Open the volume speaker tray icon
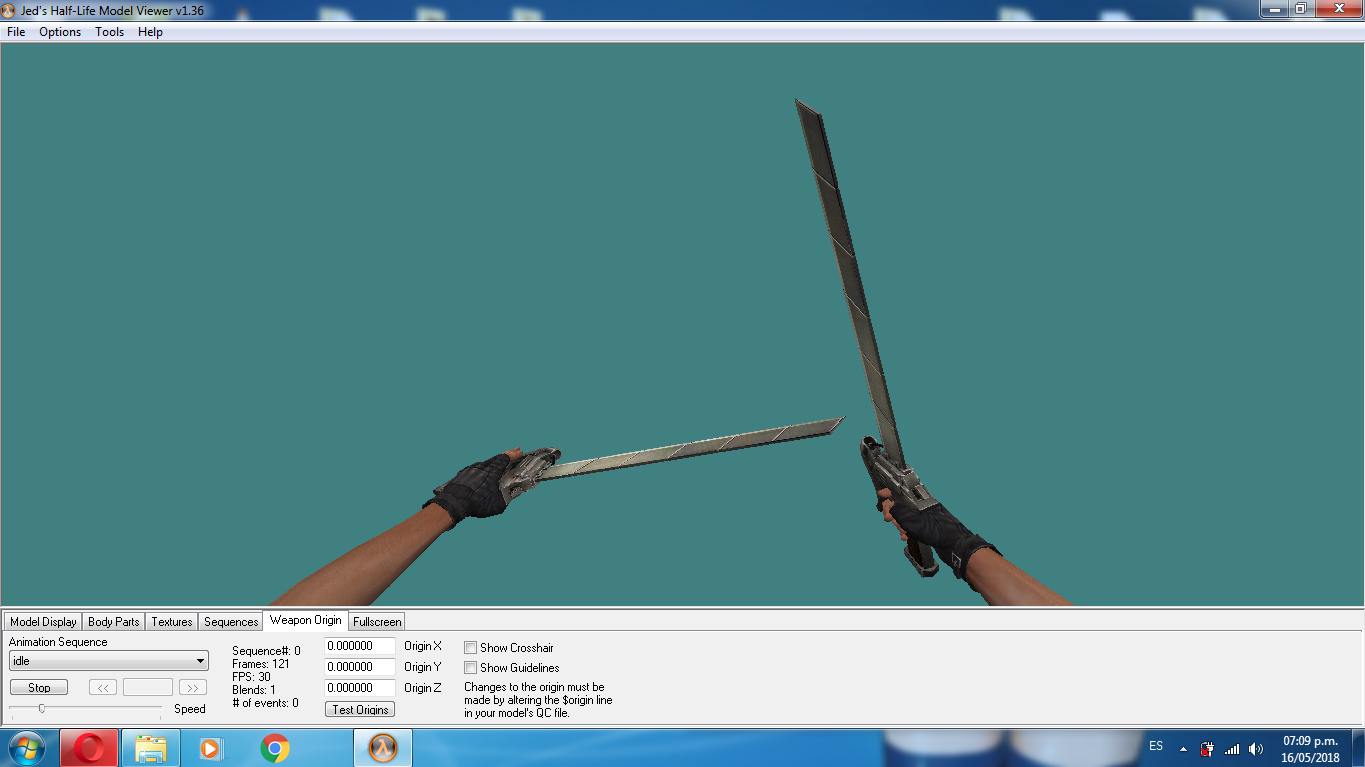 click(x=1256, y=748)
